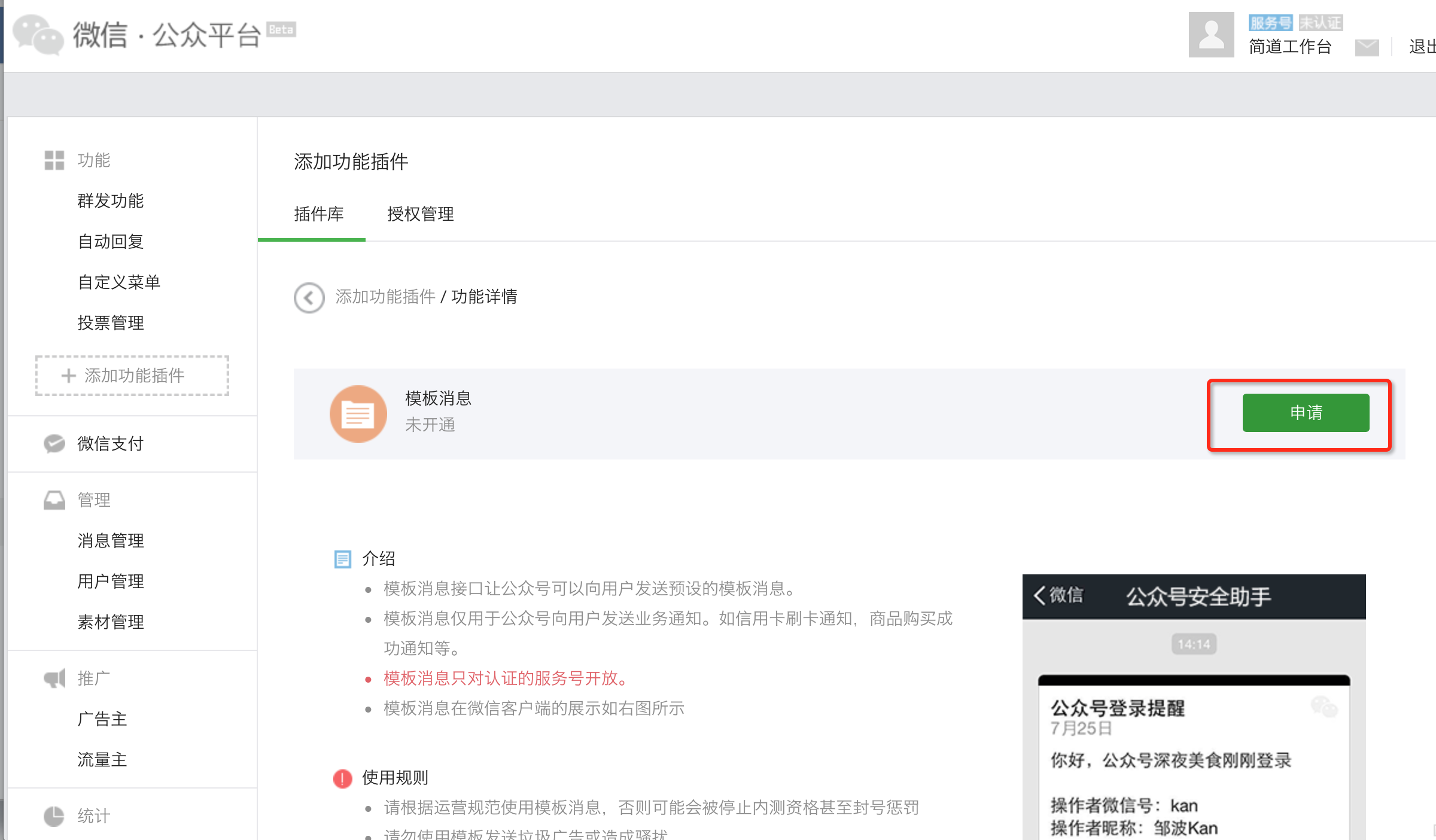Image resolution: width=1436 pixels, height=840 pixels.
Task: Click the WeChat logo icon in header
Action: (38, 34)
